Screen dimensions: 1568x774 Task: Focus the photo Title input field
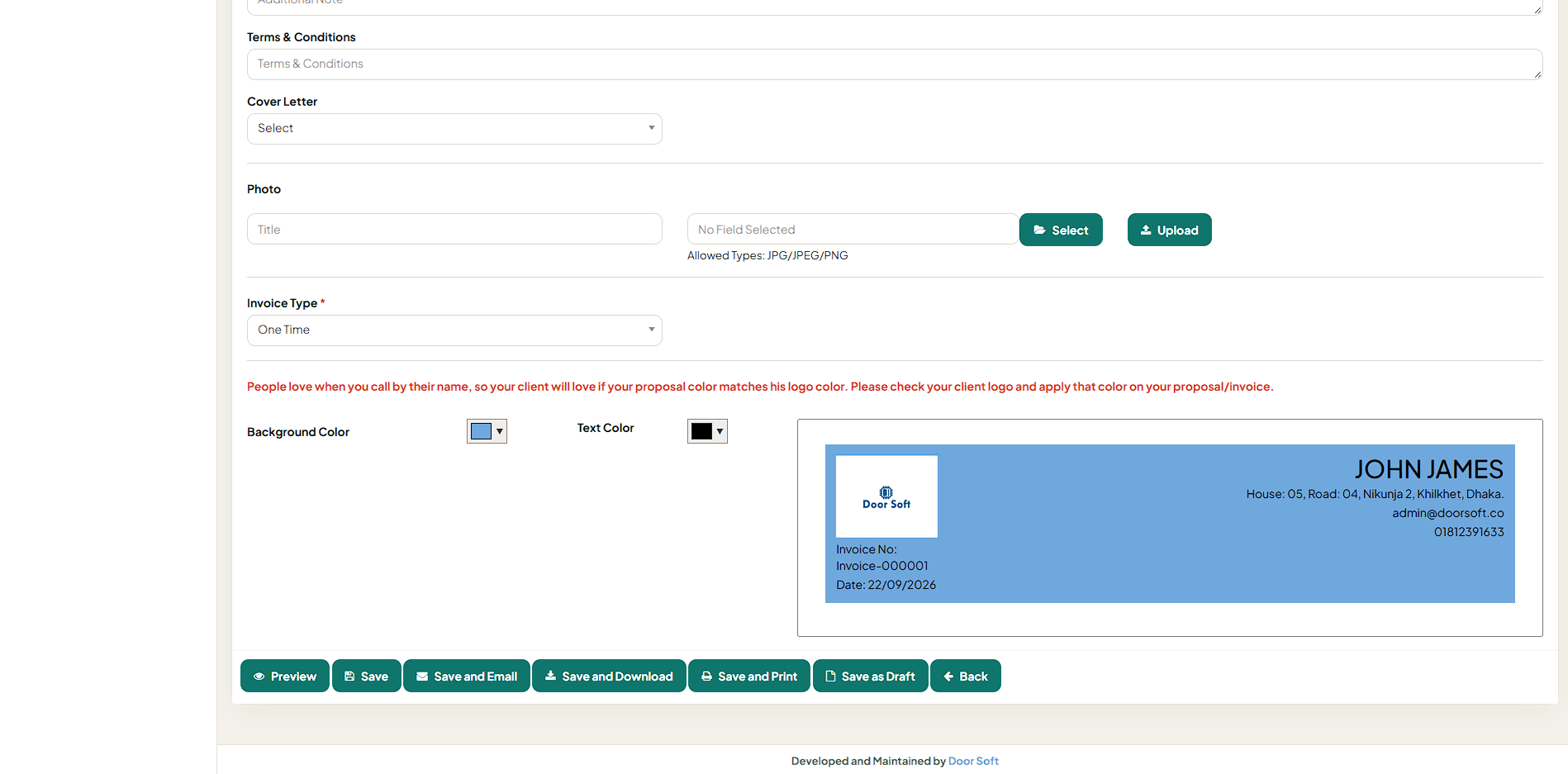click(x=454, y=229)
